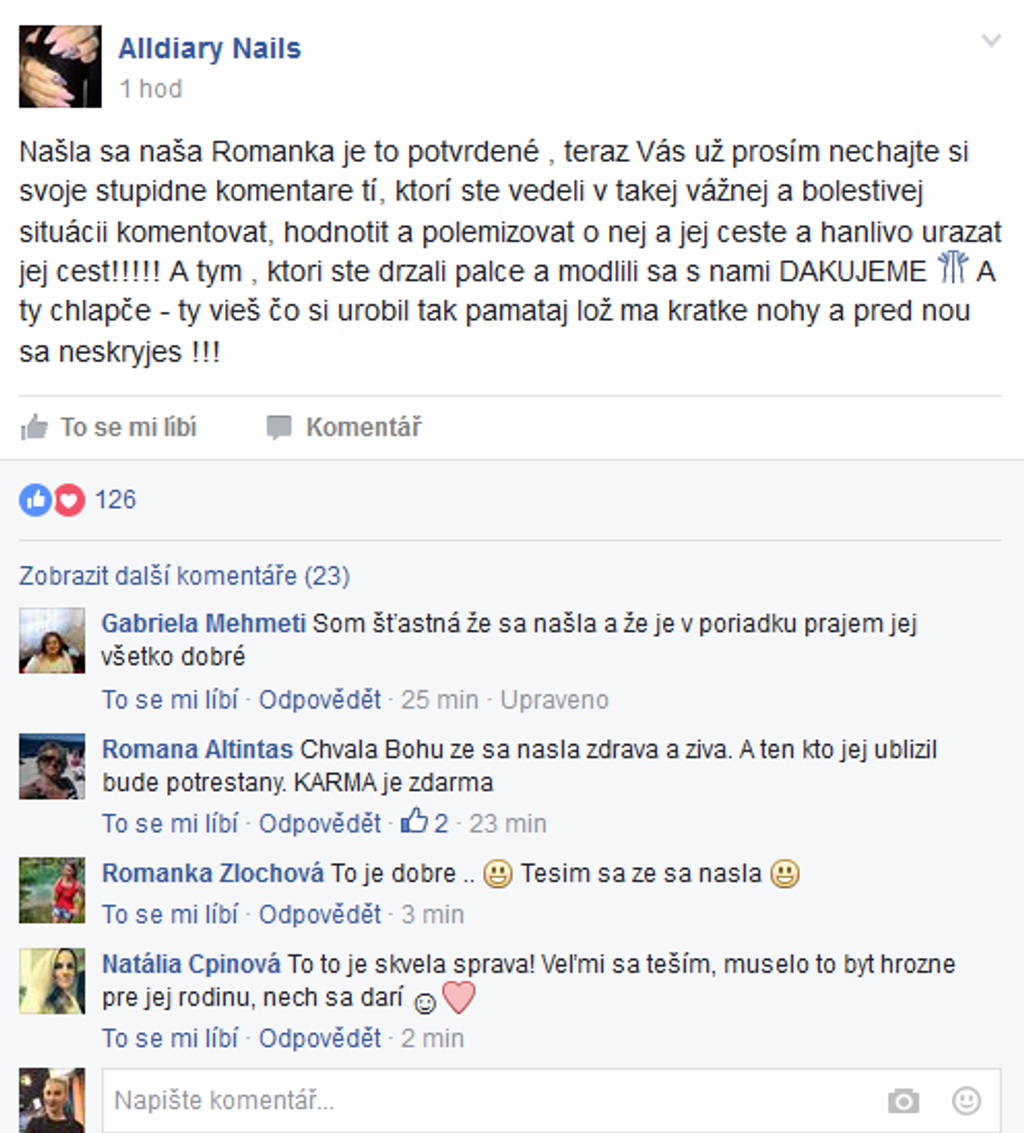Open Gabriela Mehmeti's profile
This screenshot has width=1024, height=1133.
(x=204, y=623)
